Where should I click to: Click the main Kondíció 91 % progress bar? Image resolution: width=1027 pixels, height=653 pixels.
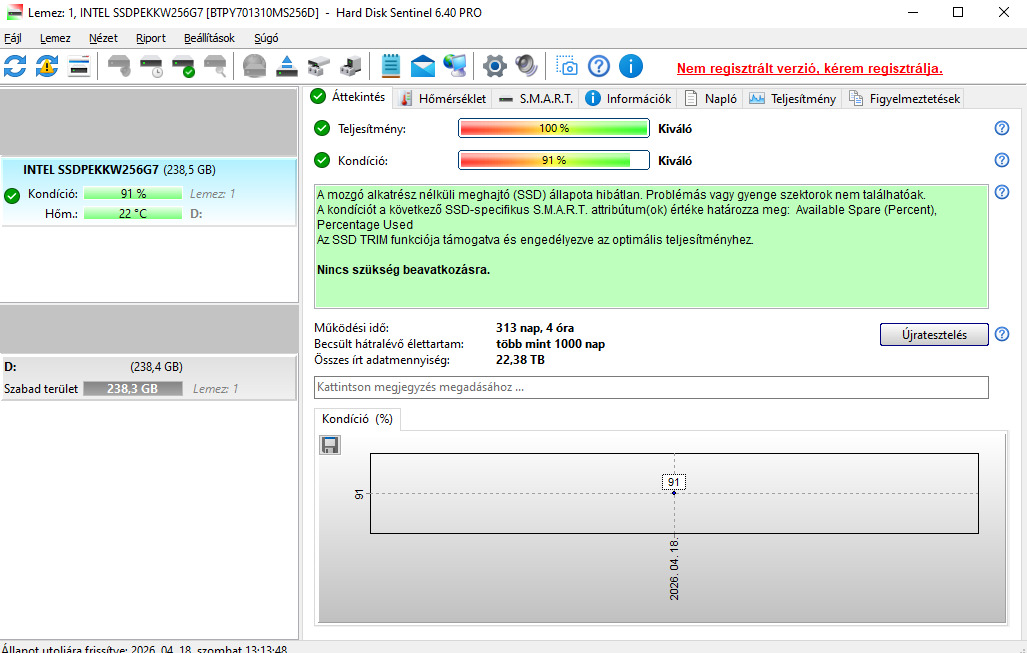coord(553,160)
